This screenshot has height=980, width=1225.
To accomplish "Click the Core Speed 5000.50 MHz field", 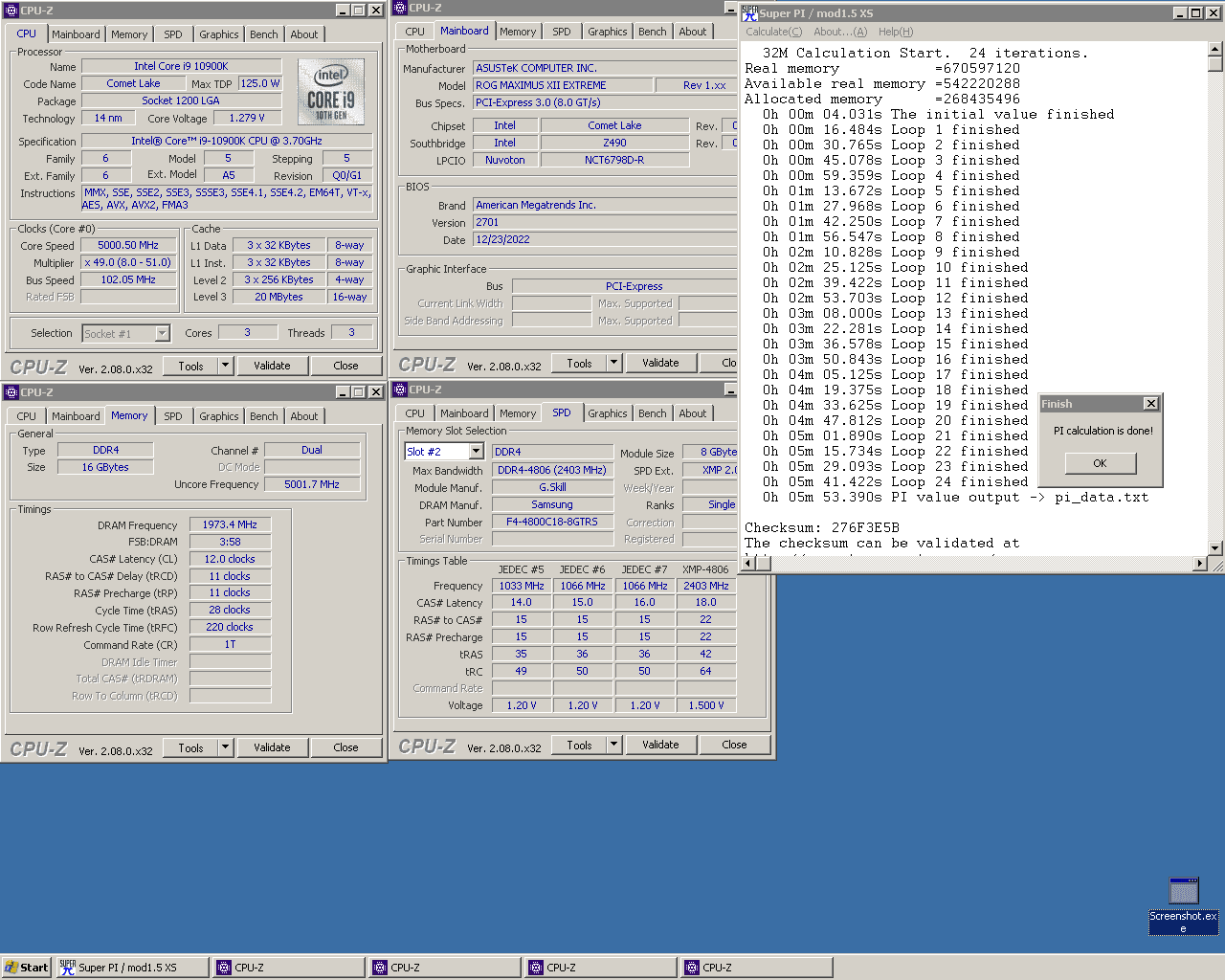I will pos(128,245).
